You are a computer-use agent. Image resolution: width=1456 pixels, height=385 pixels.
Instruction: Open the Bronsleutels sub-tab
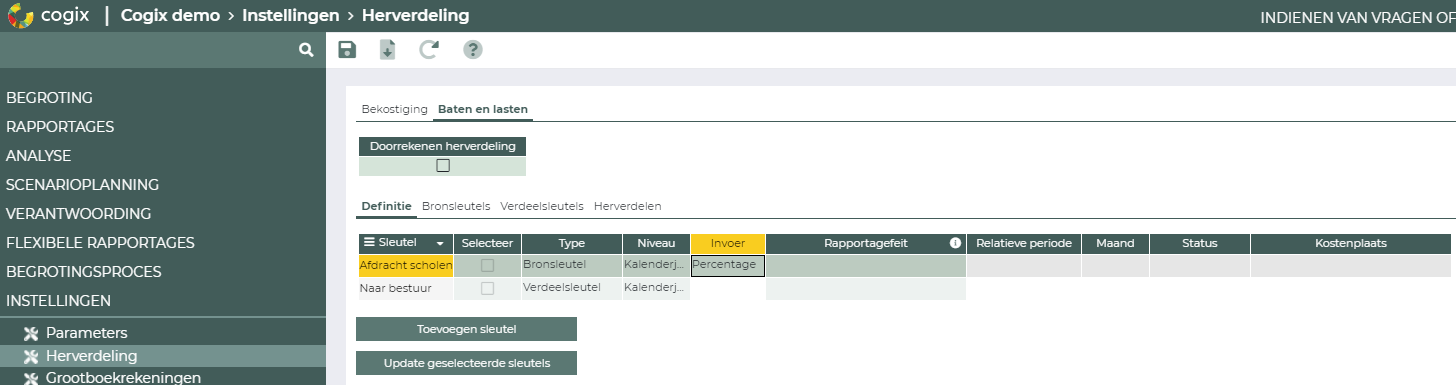click(x=456, y=206)
